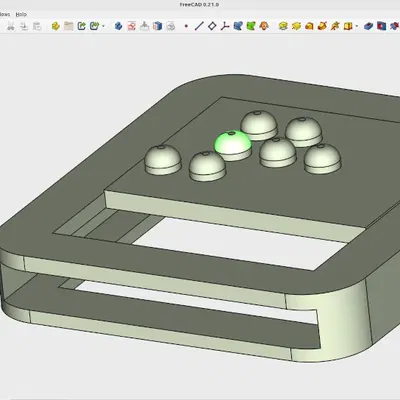Click the blue Shape binder icon
The image size is (400, 400).
pyautogui.click(x=238, y=26)
